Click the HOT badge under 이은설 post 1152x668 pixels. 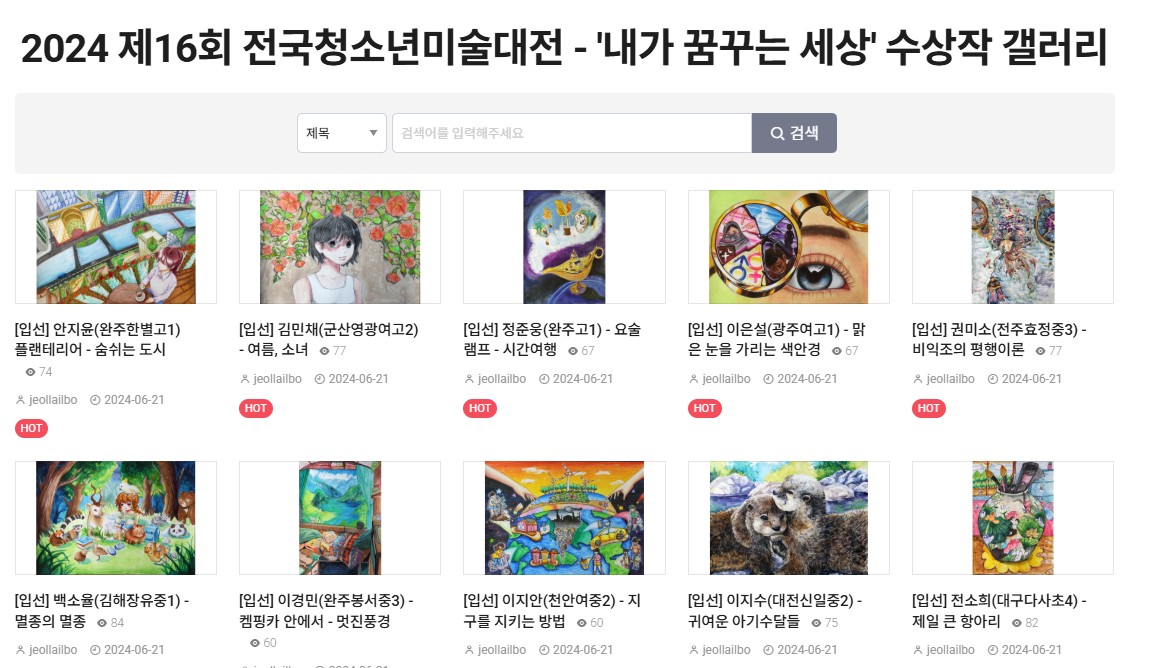[705, 408]
